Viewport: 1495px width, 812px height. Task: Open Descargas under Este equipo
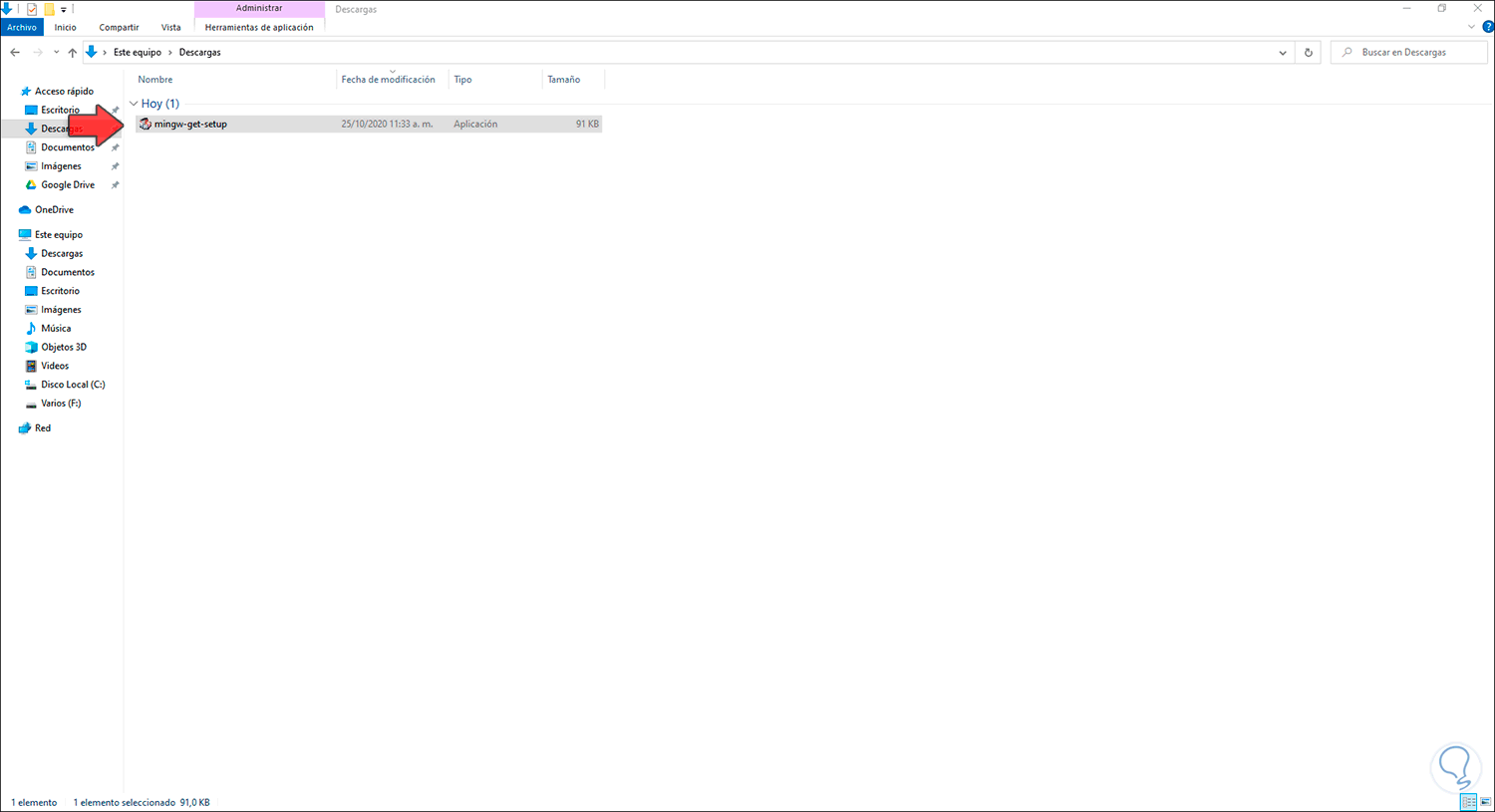pos(62,254)
